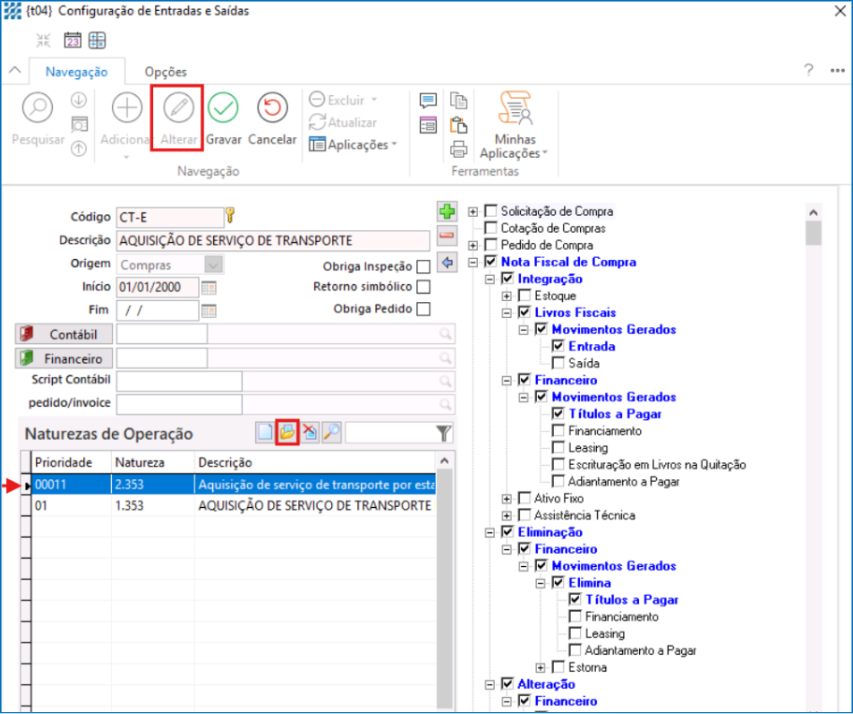
Task: Click the Financeiro button
Action: 64,358
